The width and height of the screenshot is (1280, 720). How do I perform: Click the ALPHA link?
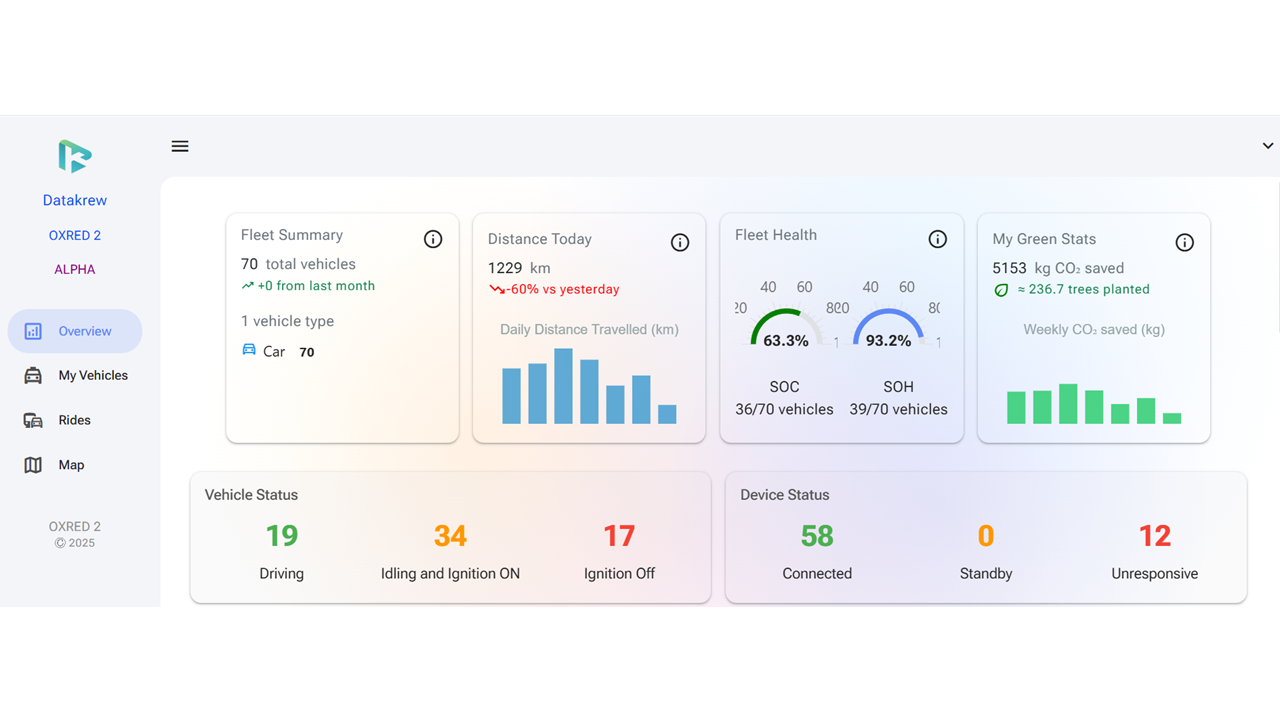pos(75,270)
